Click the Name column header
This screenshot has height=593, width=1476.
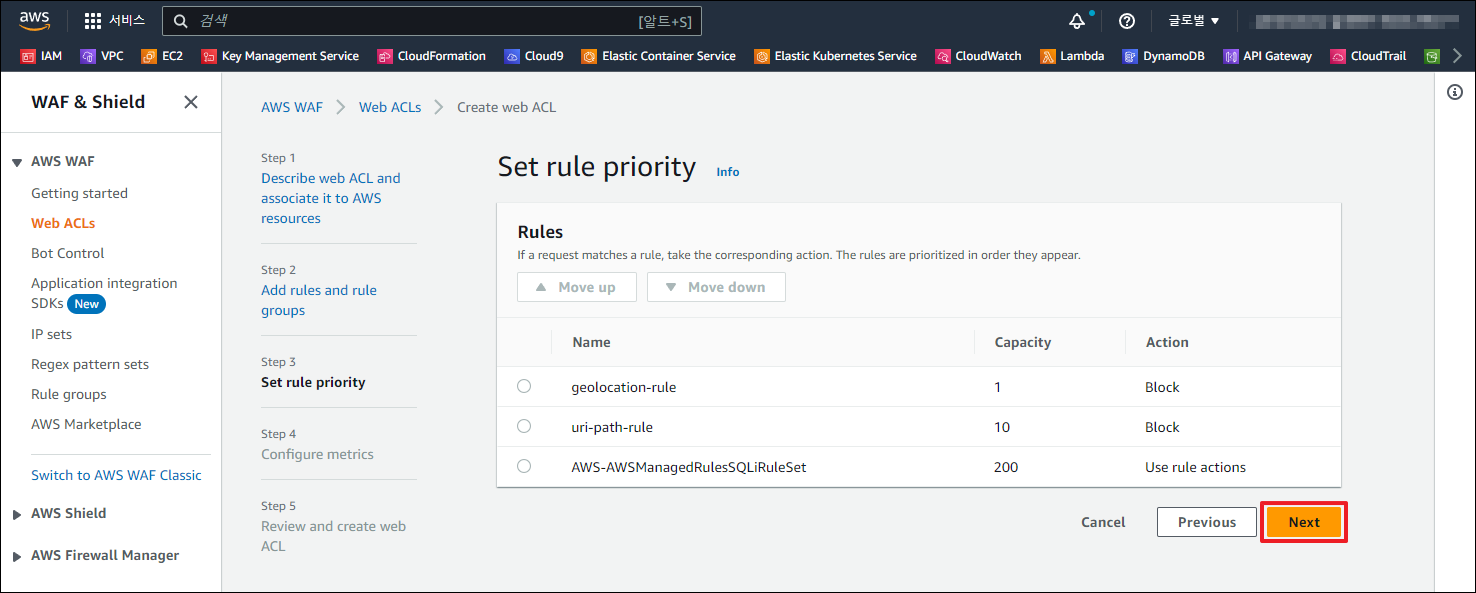click(591, 342)
